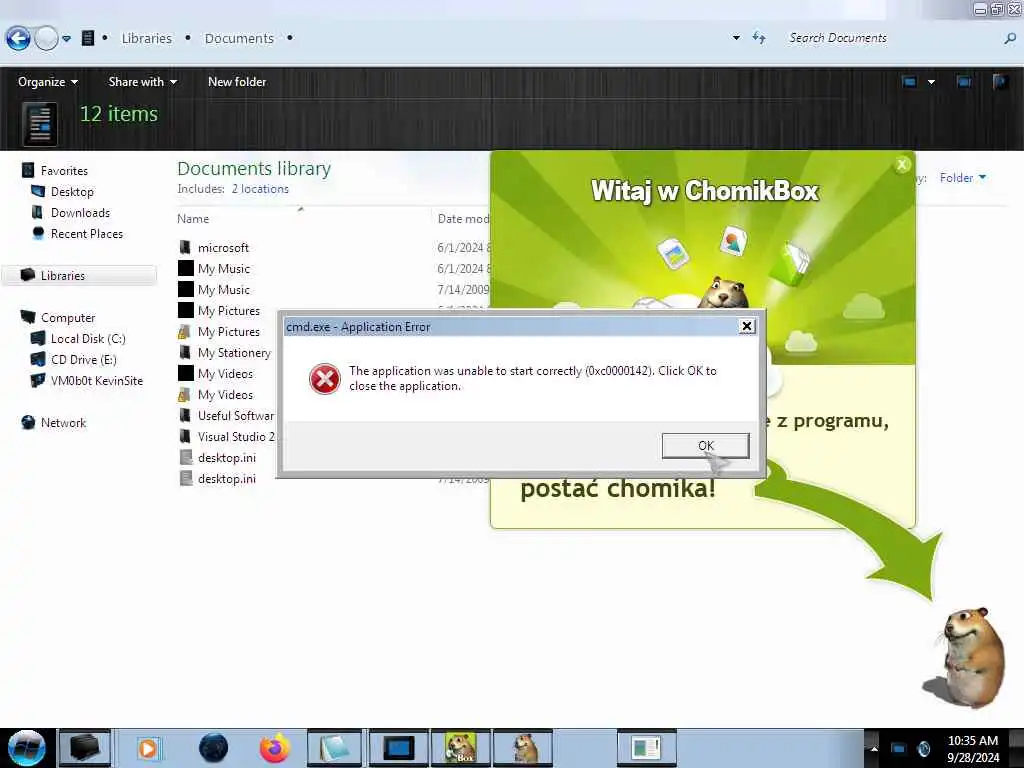Focus the Search Documents field
This screenshot has height=768, width=1024.
(891, 38)
